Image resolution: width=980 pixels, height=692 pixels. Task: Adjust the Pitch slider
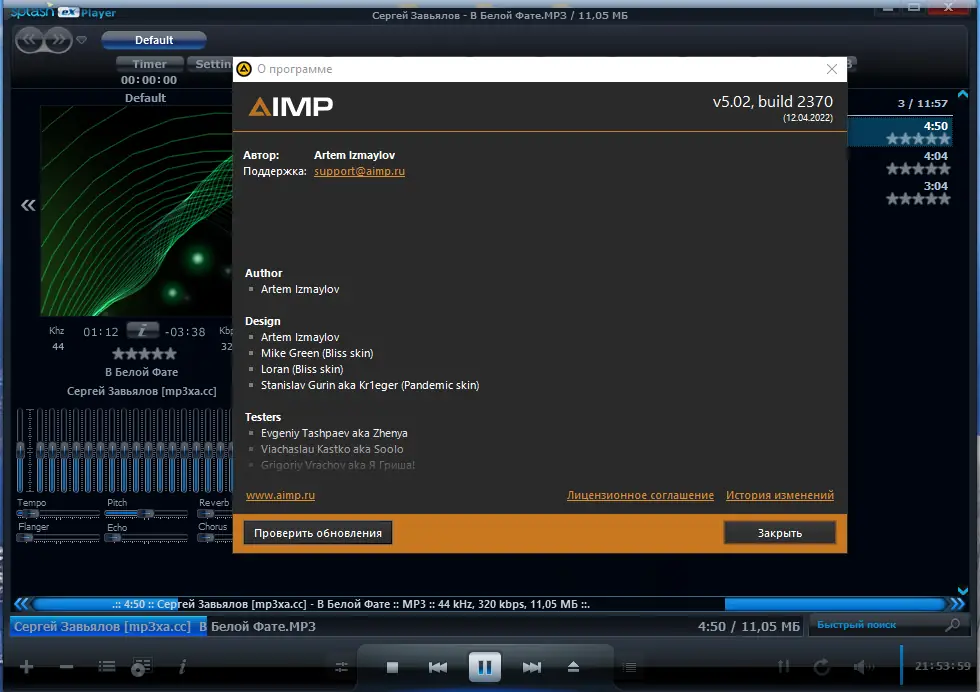click(146, 514)
